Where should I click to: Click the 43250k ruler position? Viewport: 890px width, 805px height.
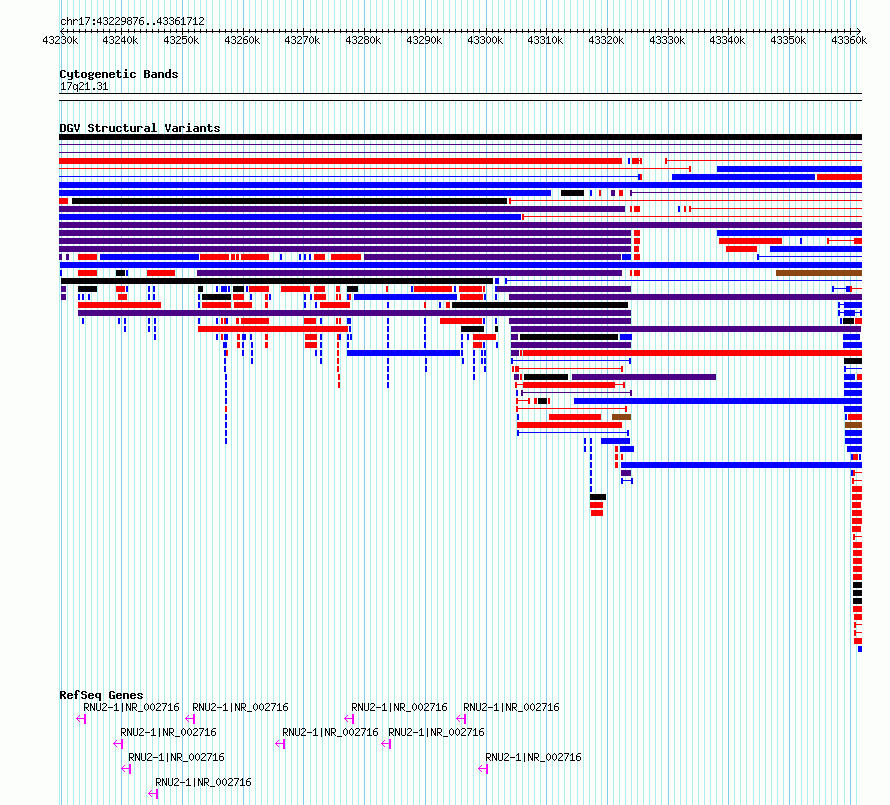point(181,40)
